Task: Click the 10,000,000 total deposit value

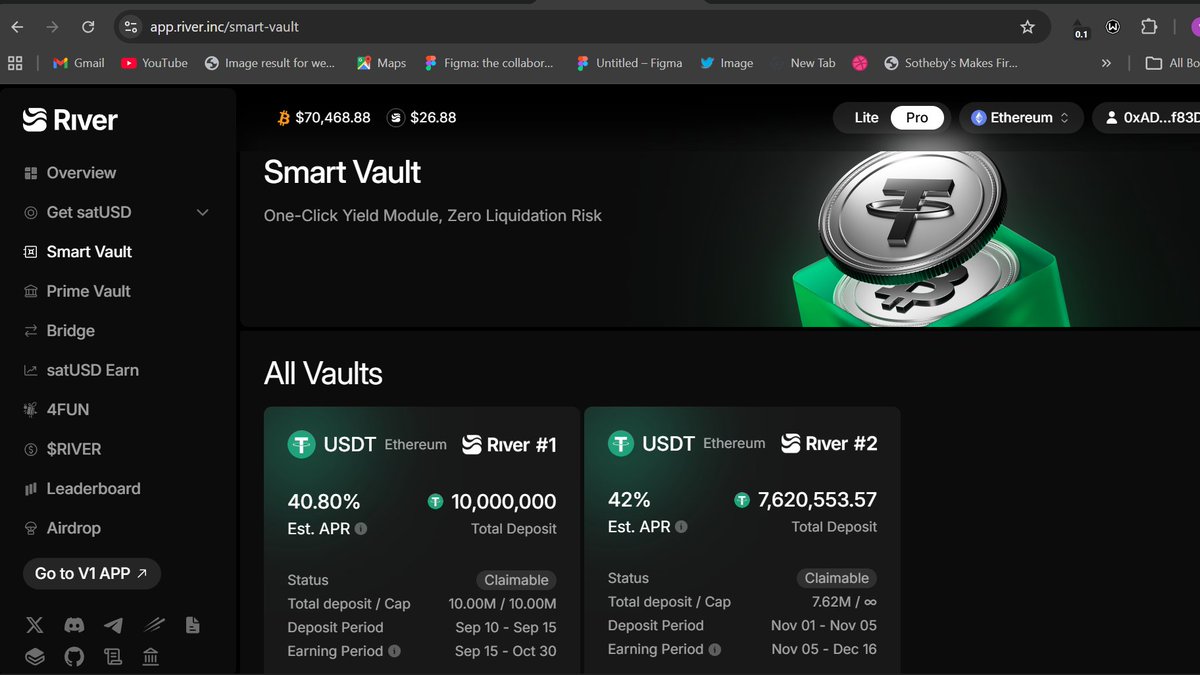Action: click(x=504, y=502)
